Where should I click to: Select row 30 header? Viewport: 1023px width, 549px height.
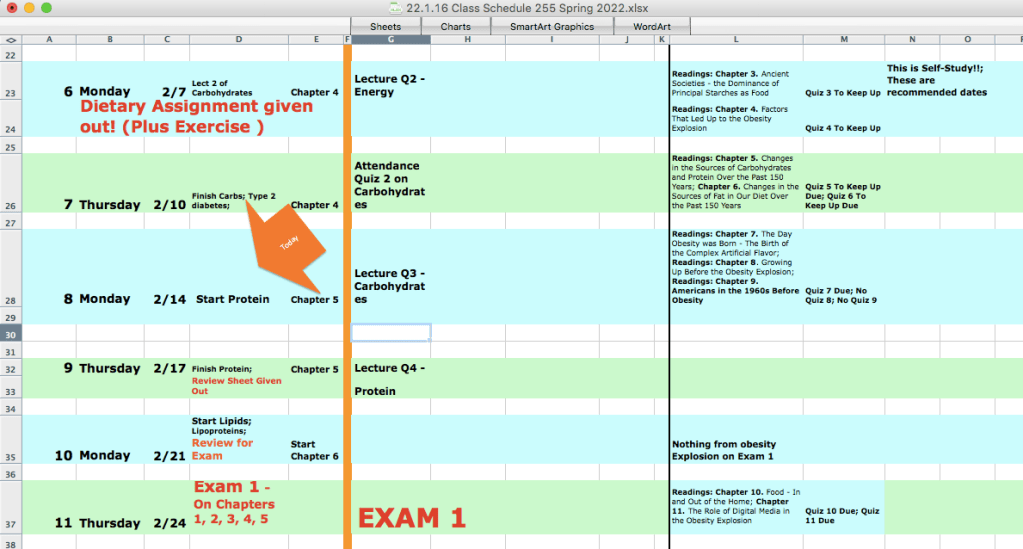11,333
